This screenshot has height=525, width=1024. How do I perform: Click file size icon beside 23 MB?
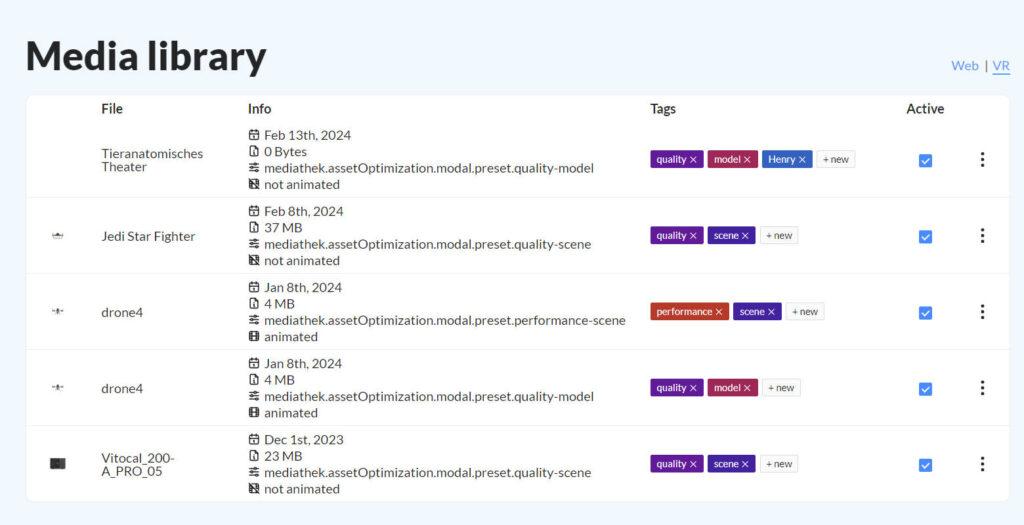coord(254,456)
